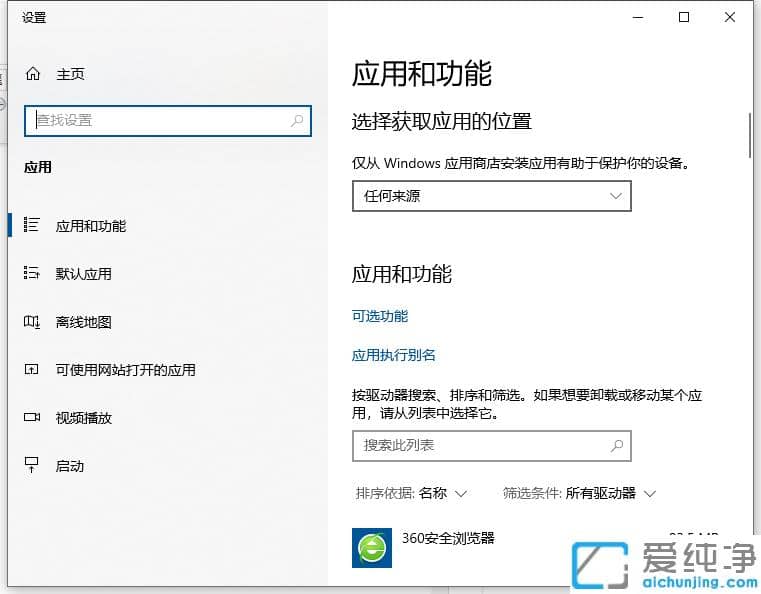Click the 启动 startup icon
The width and height of the screenshot is (761, 594).
[32, 466]
